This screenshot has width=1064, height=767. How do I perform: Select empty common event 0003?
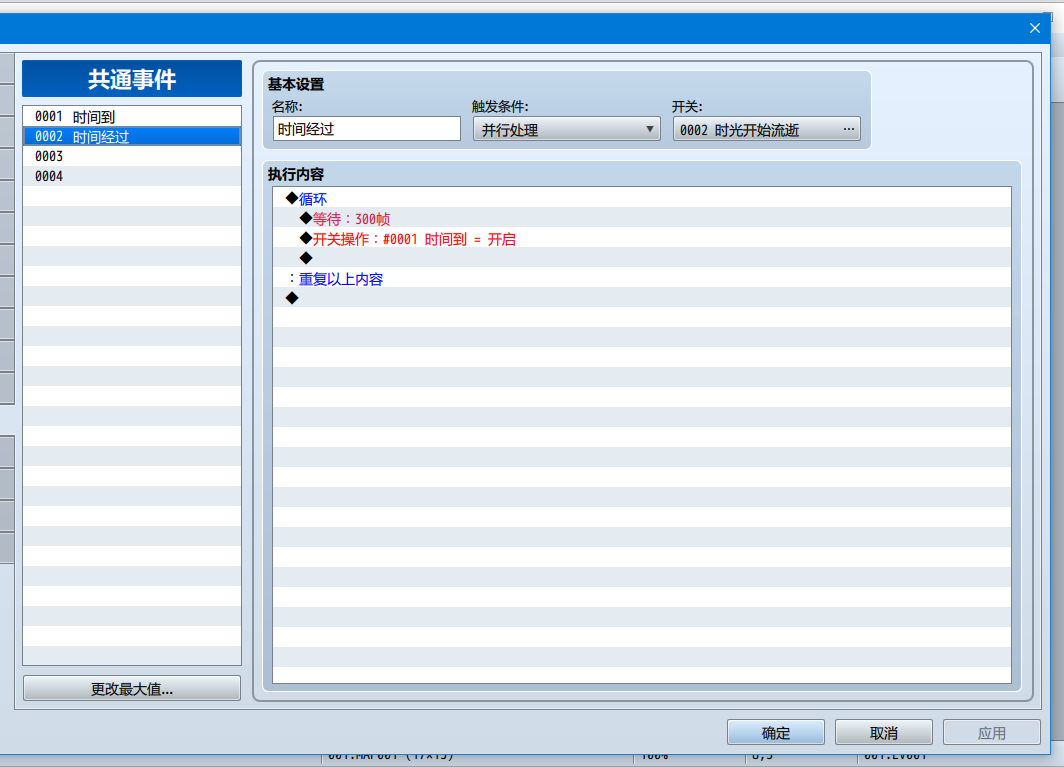pos(132,156)
